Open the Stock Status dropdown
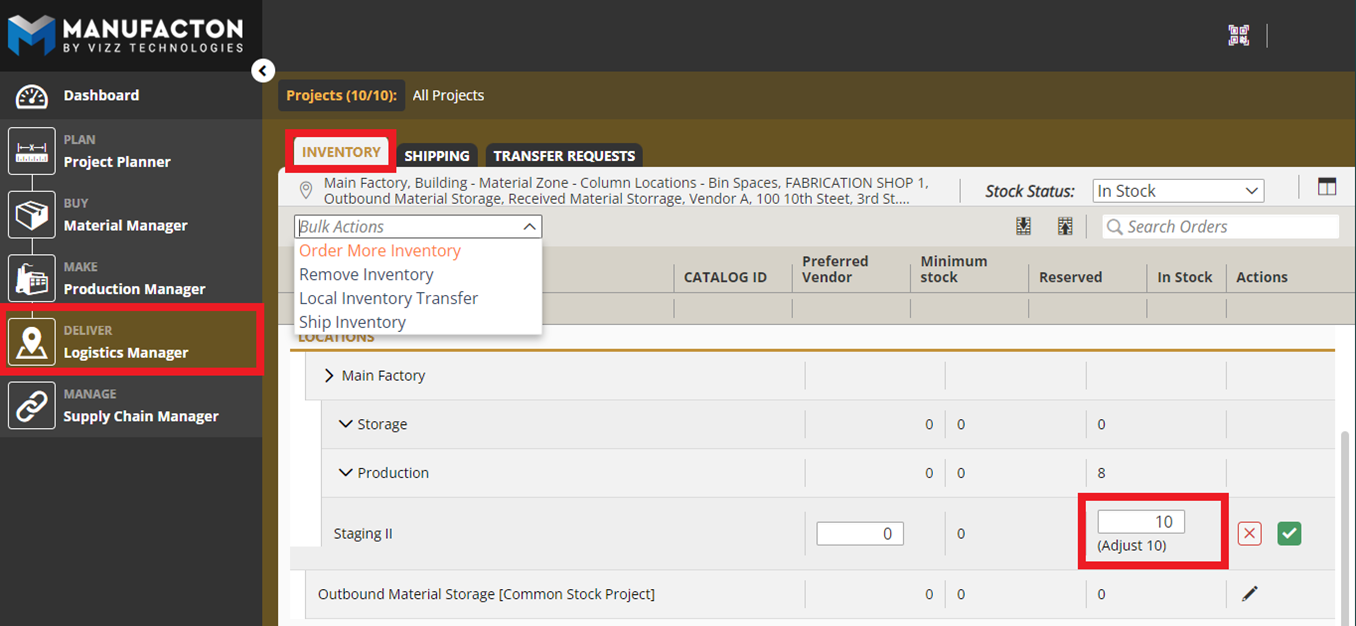This screenshot has width=1356, height=626. point(1178,191)
